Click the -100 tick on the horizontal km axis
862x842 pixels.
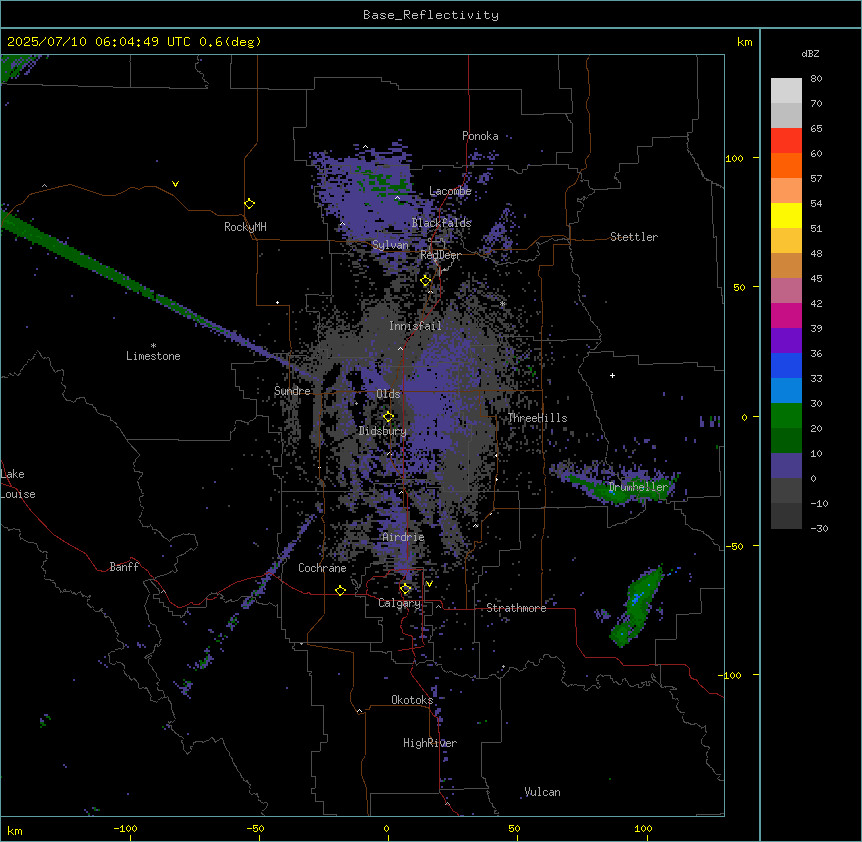point(125,828)
